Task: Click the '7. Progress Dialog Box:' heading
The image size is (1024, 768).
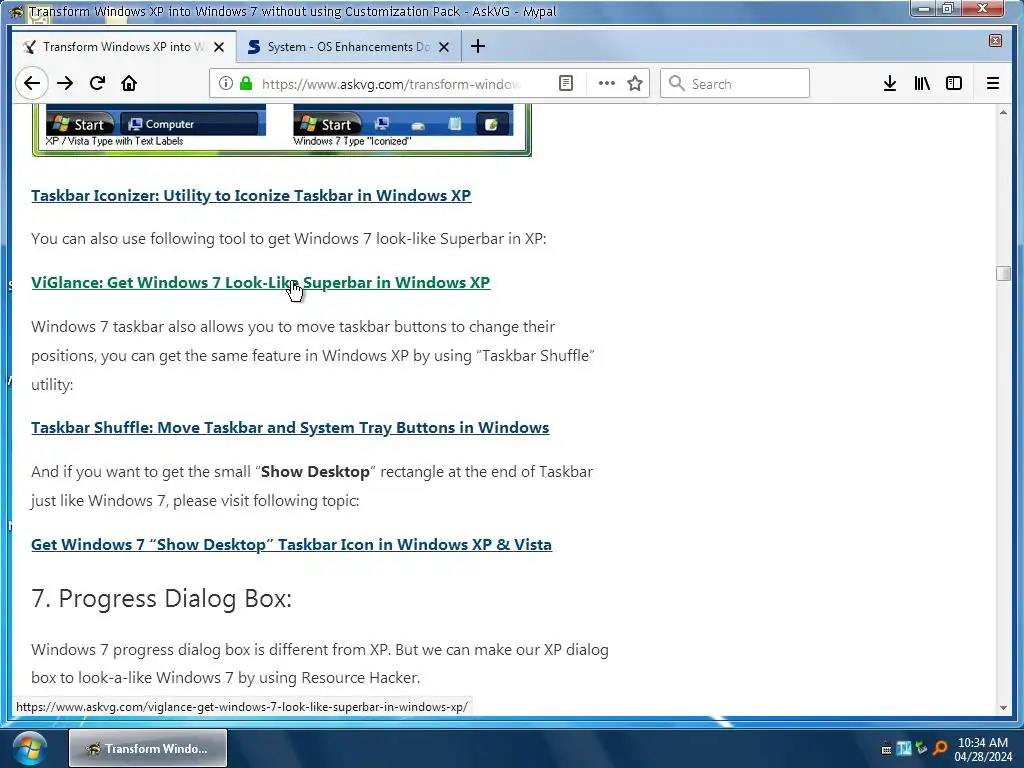Action: tap(161, 598)
